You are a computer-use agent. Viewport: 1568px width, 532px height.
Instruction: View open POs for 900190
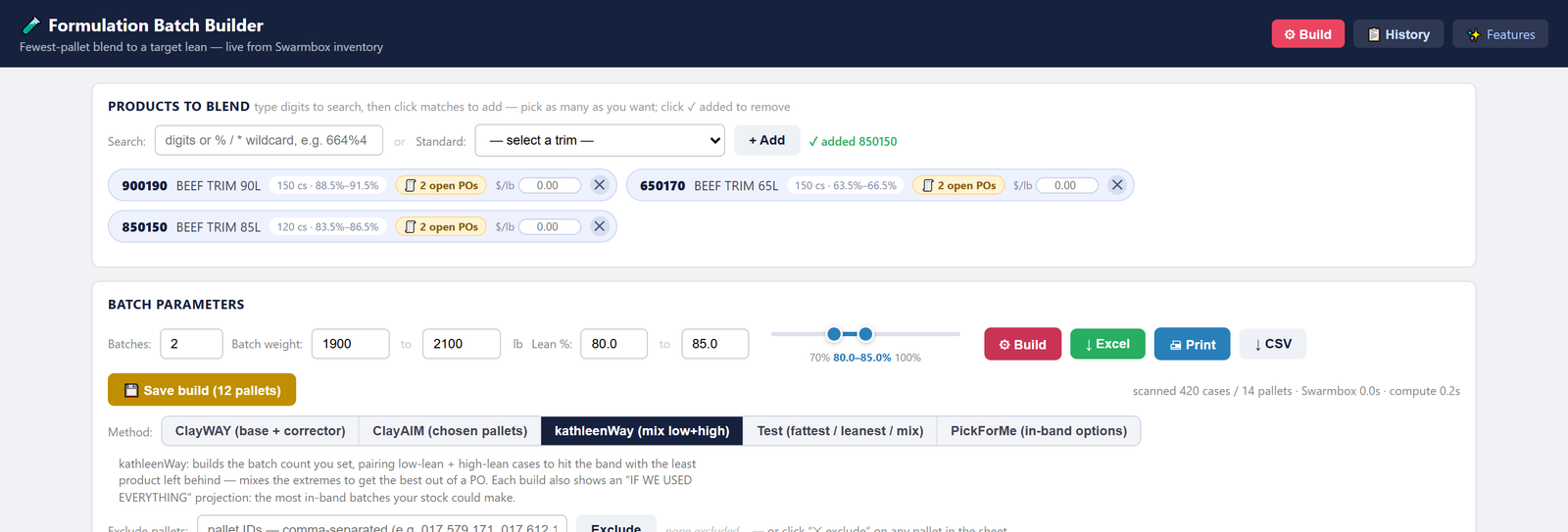tap(441, 185)
